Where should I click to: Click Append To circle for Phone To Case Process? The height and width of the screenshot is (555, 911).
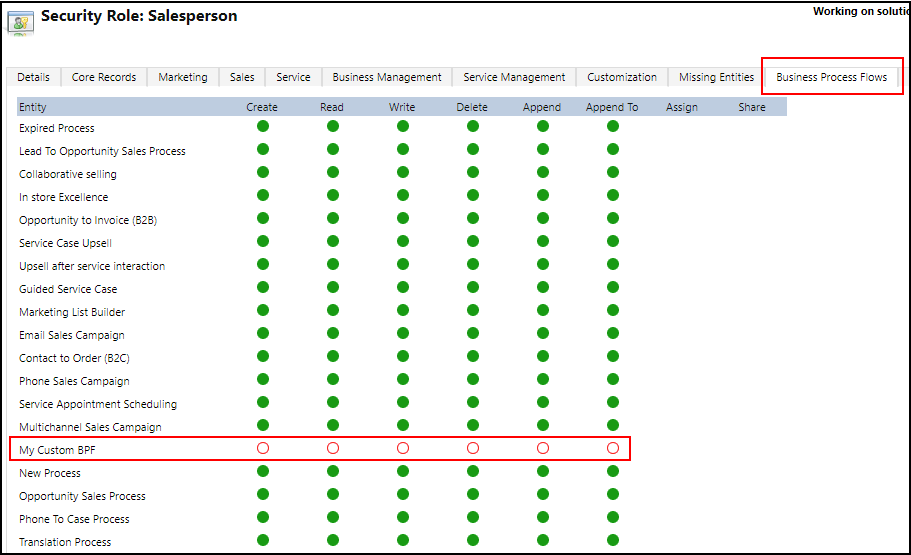coord(613,518)
